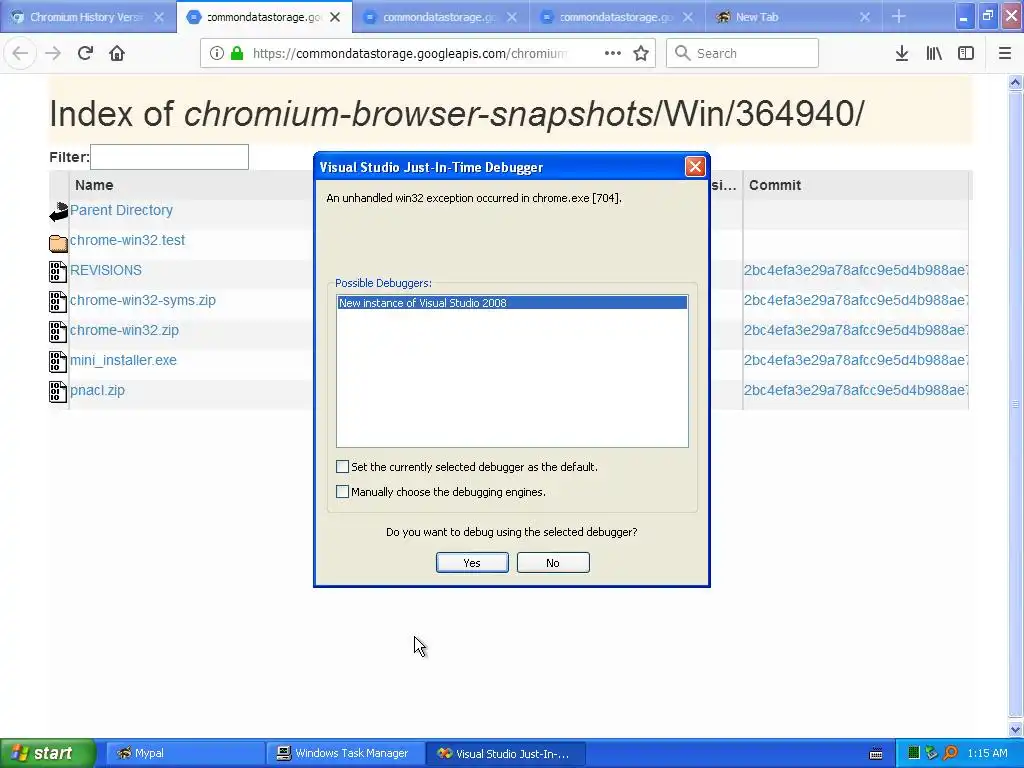Open commit hash link in pnacl.zip row

[x=856, y=391]
